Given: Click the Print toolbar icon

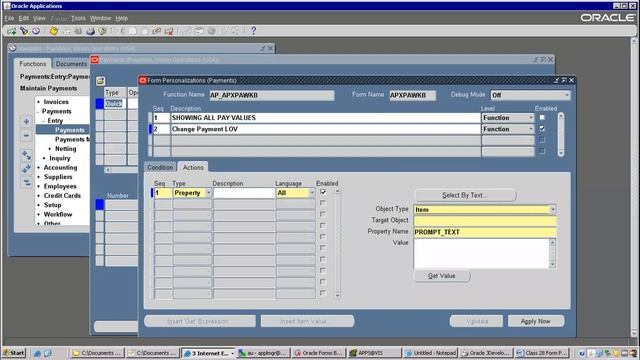Looking at the screenshot, I should tap(90, 31).
